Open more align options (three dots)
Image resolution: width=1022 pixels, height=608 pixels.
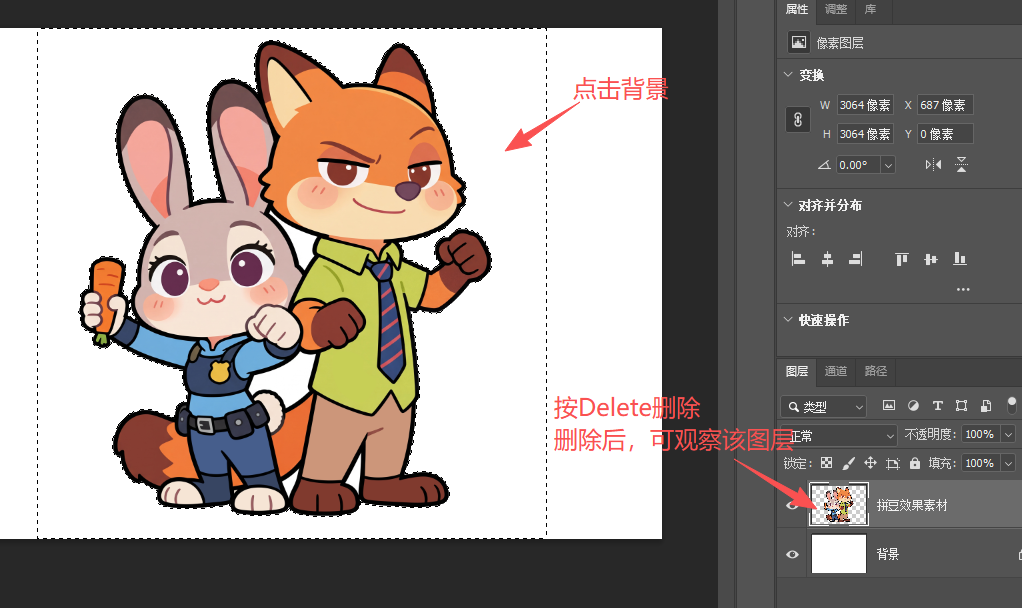(x=963, y=289)
